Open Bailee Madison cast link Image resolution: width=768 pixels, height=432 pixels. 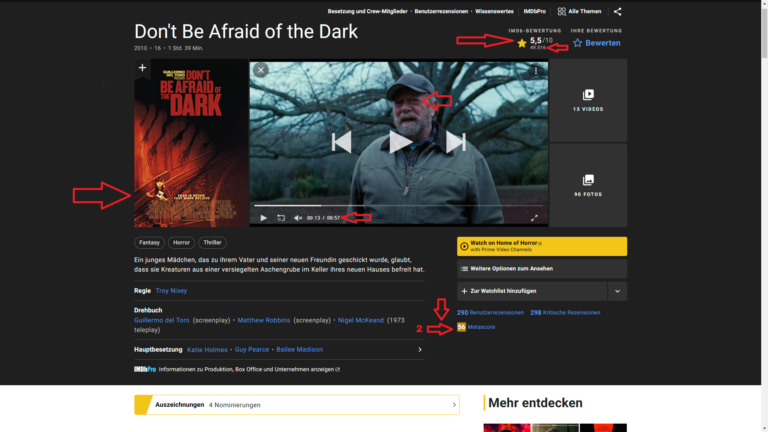tap(299, 350)
